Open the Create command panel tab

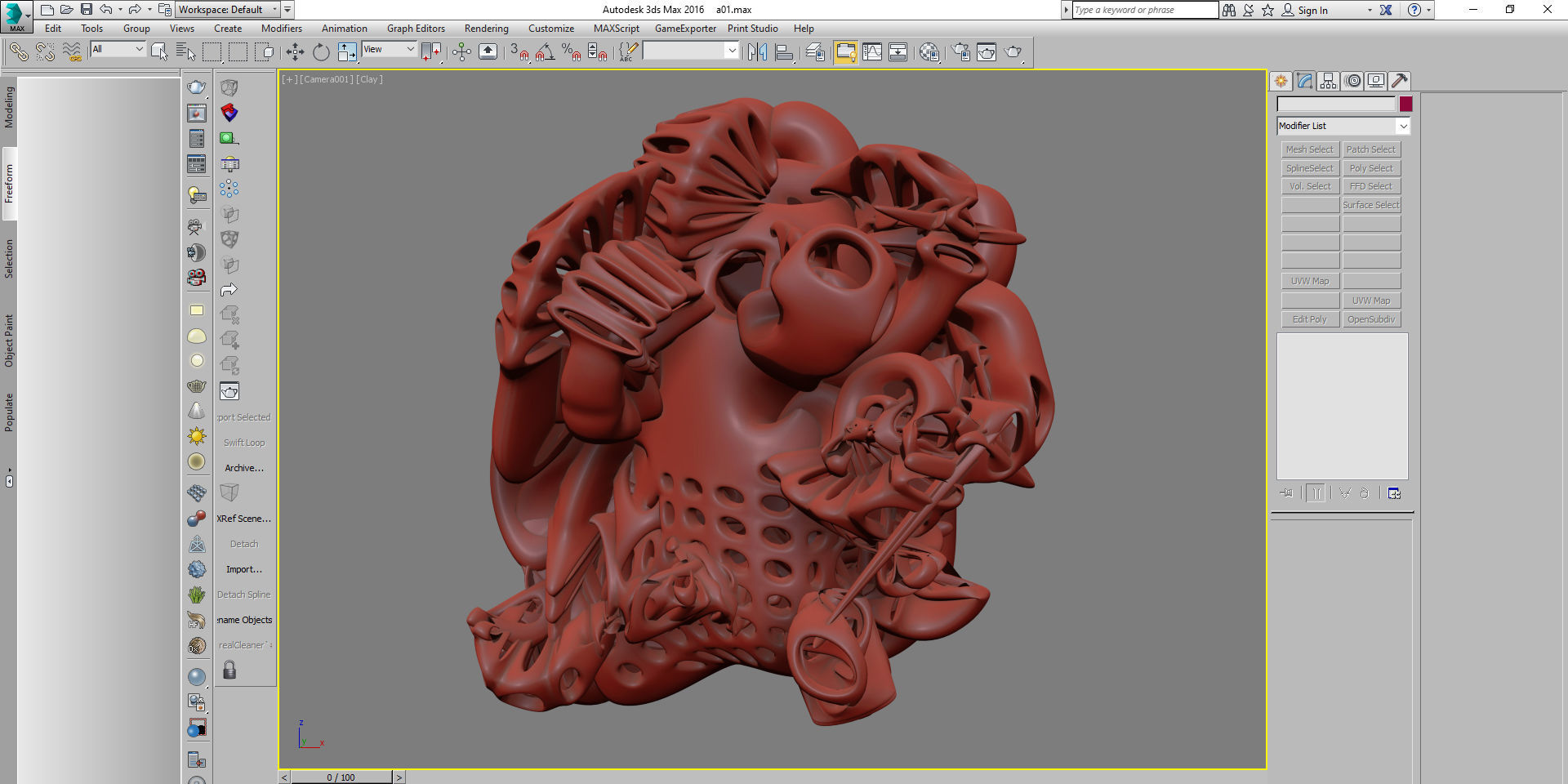pos(1281,81)
